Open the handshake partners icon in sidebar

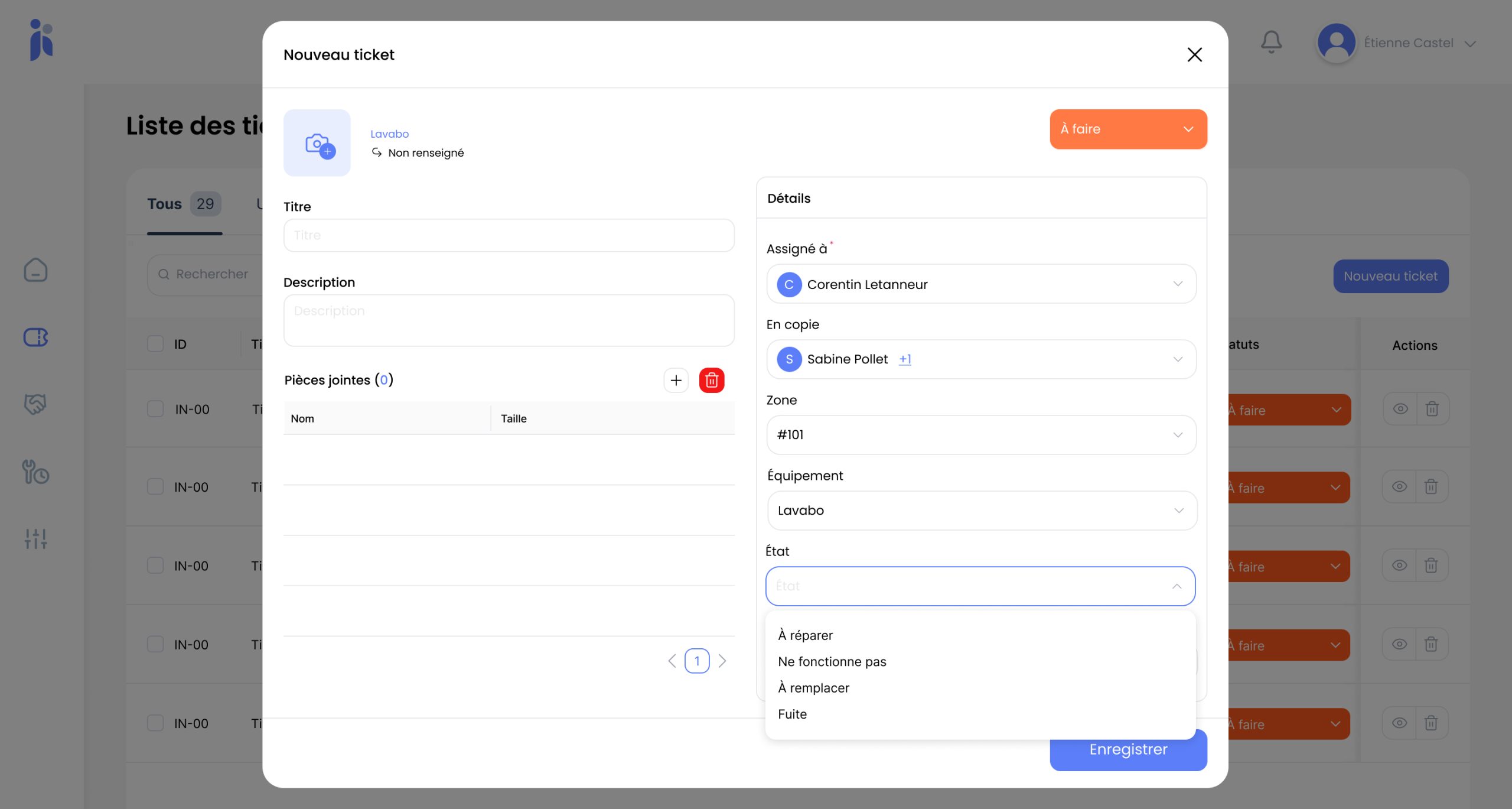(x=35, y=404)
